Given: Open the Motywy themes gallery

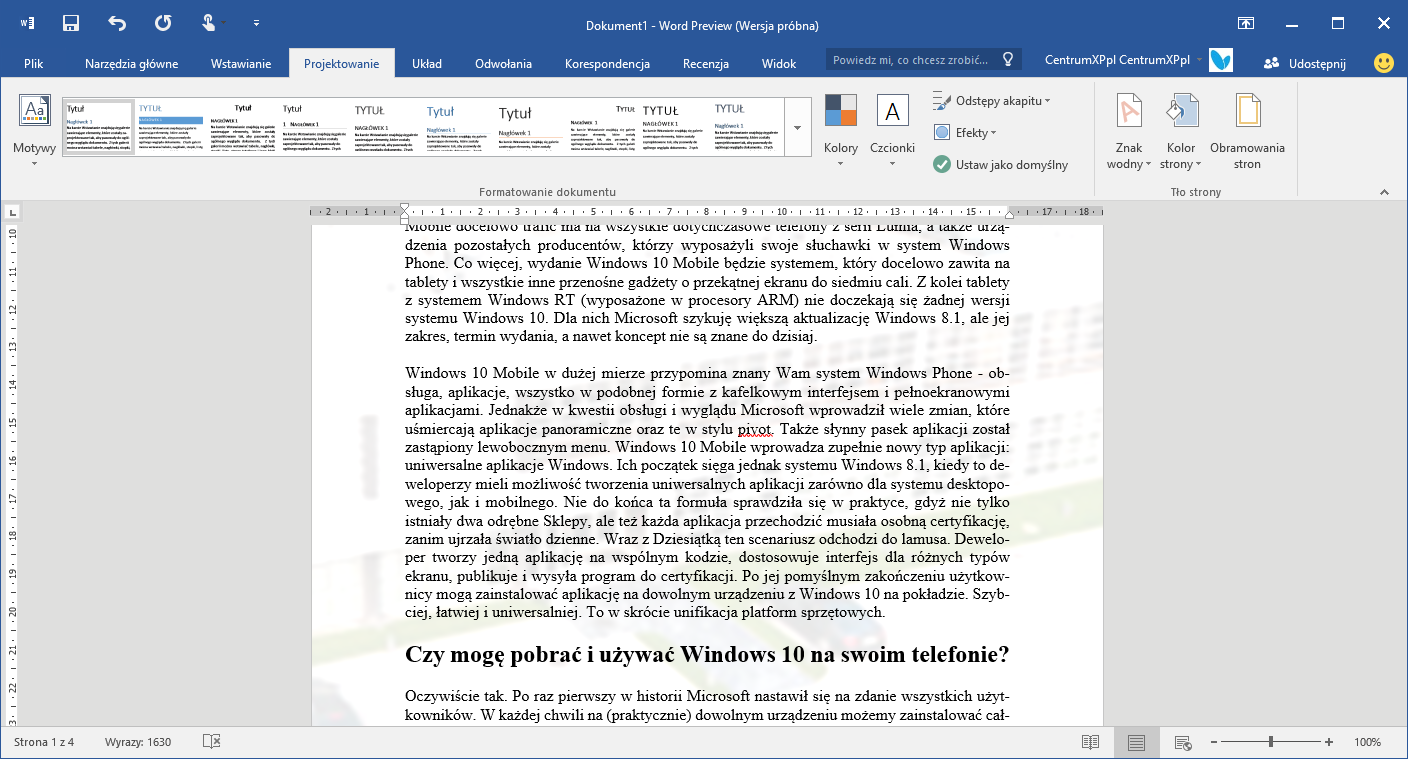Looking at the screenshot, I should tap(34, 132).
